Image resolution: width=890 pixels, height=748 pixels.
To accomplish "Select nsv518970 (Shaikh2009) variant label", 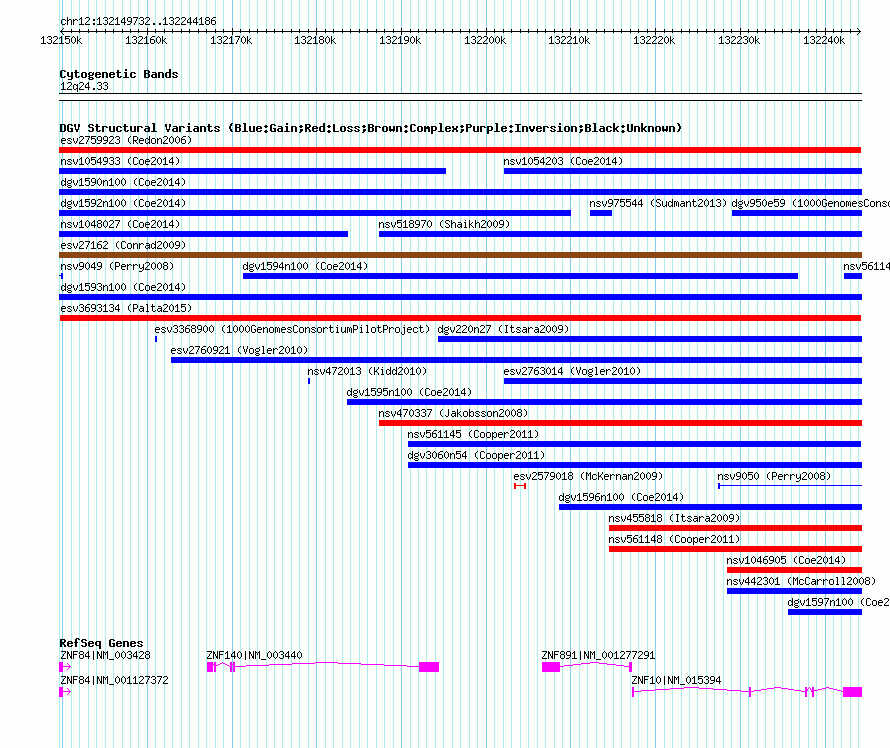I will coord(444,224).
